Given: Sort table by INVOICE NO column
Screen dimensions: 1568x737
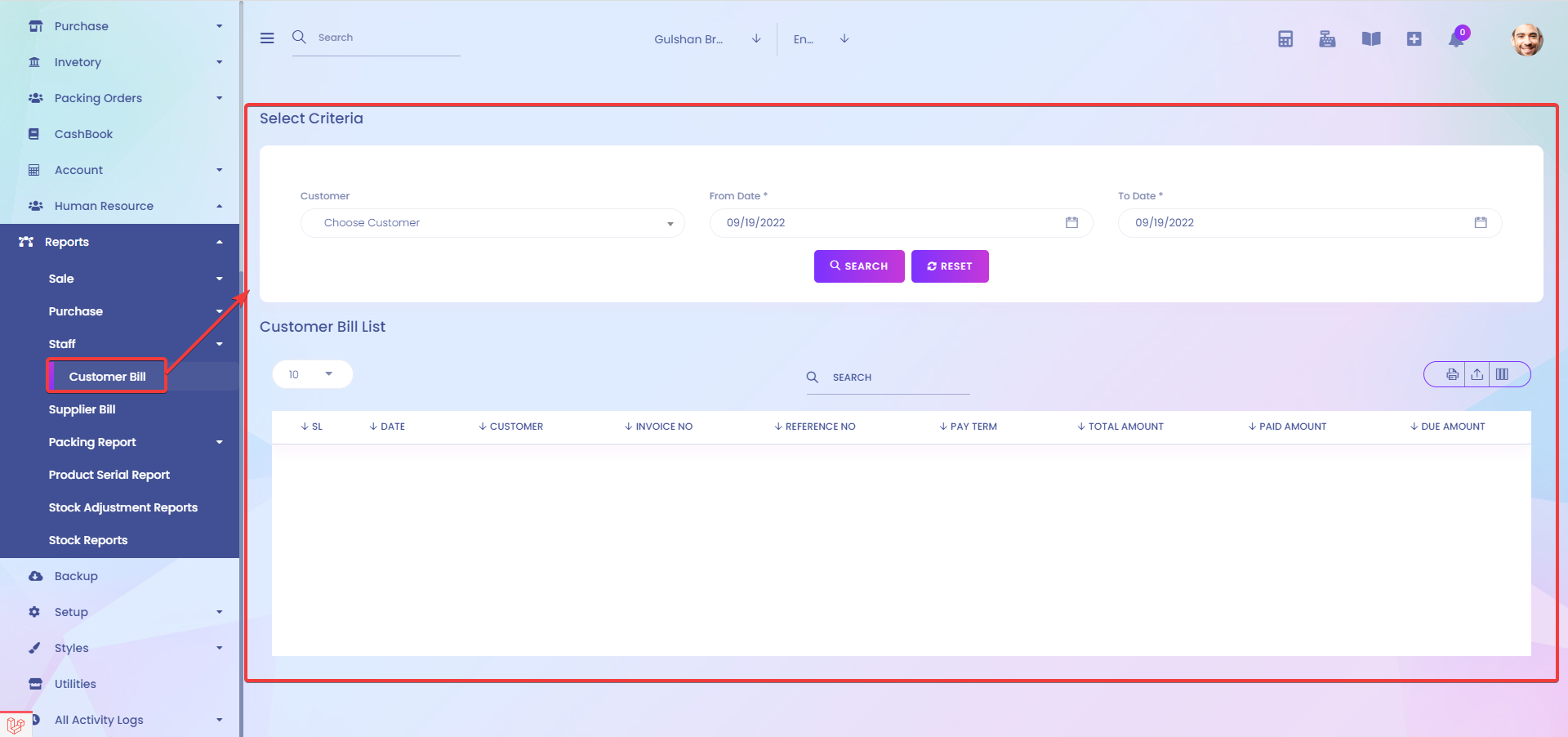Looking at the screenshot, I should tap(658, 427).
